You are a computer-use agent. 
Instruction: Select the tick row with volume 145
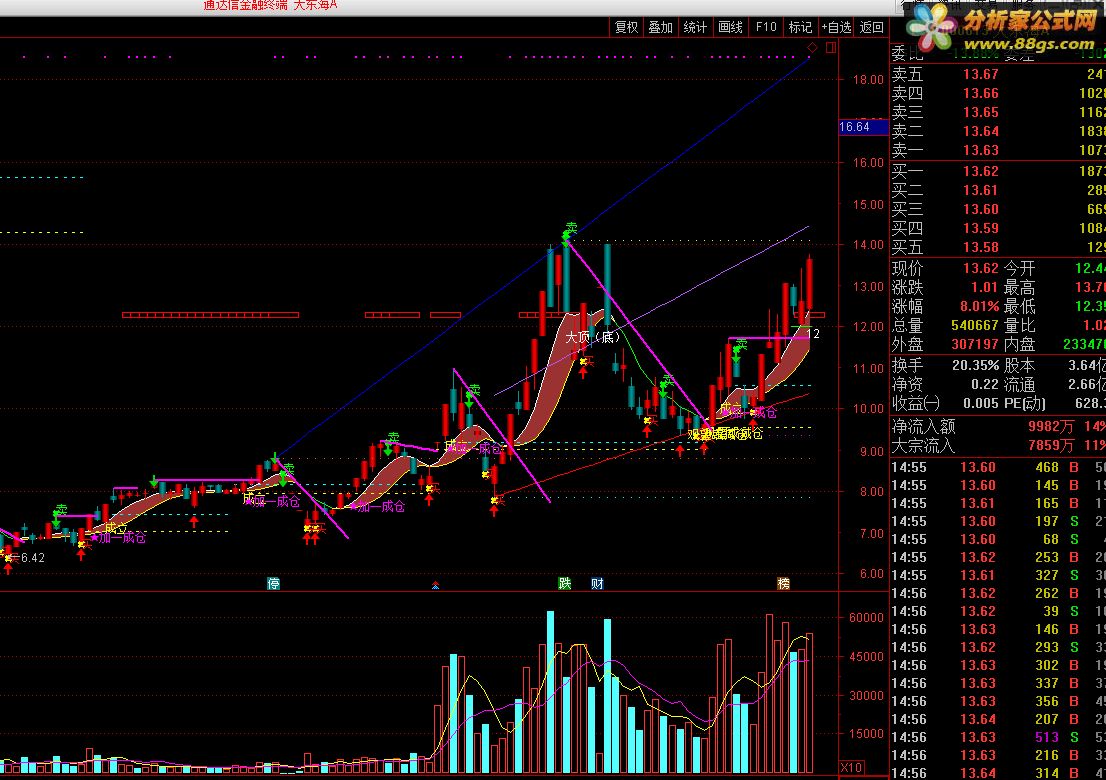pos(998,486)
